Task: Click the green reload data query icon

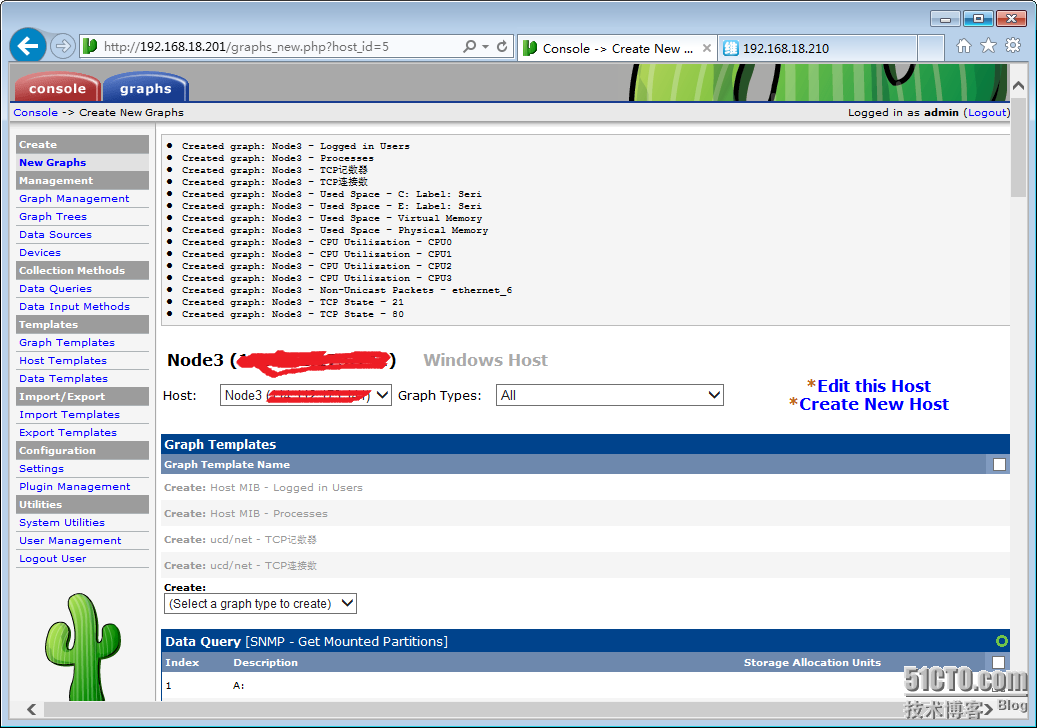Action: 1001,641
